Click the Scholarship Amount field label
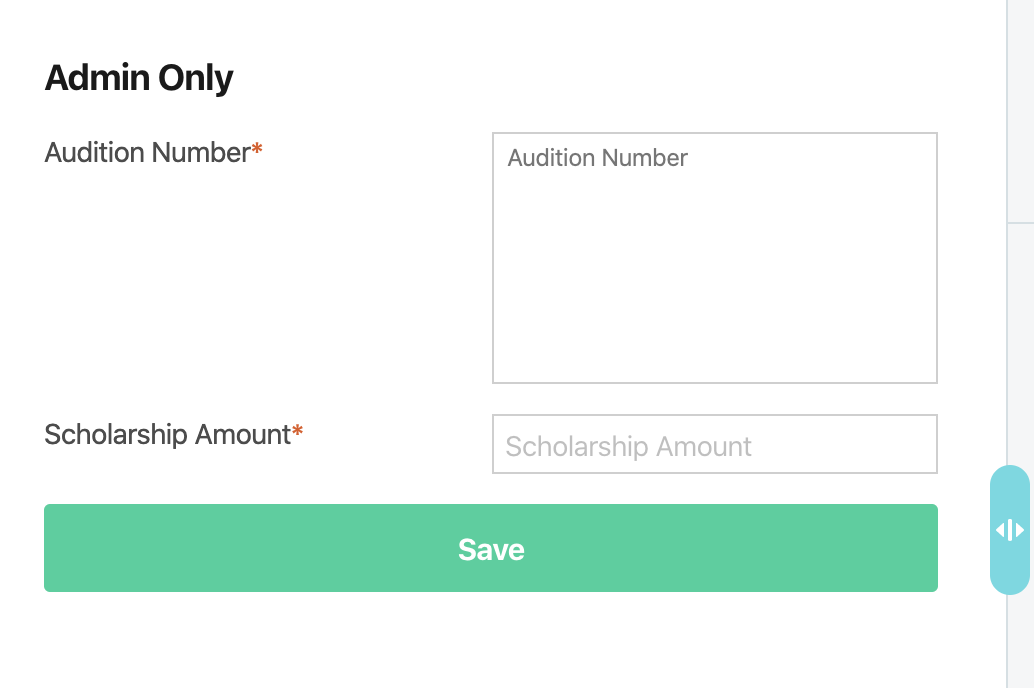 167,435
